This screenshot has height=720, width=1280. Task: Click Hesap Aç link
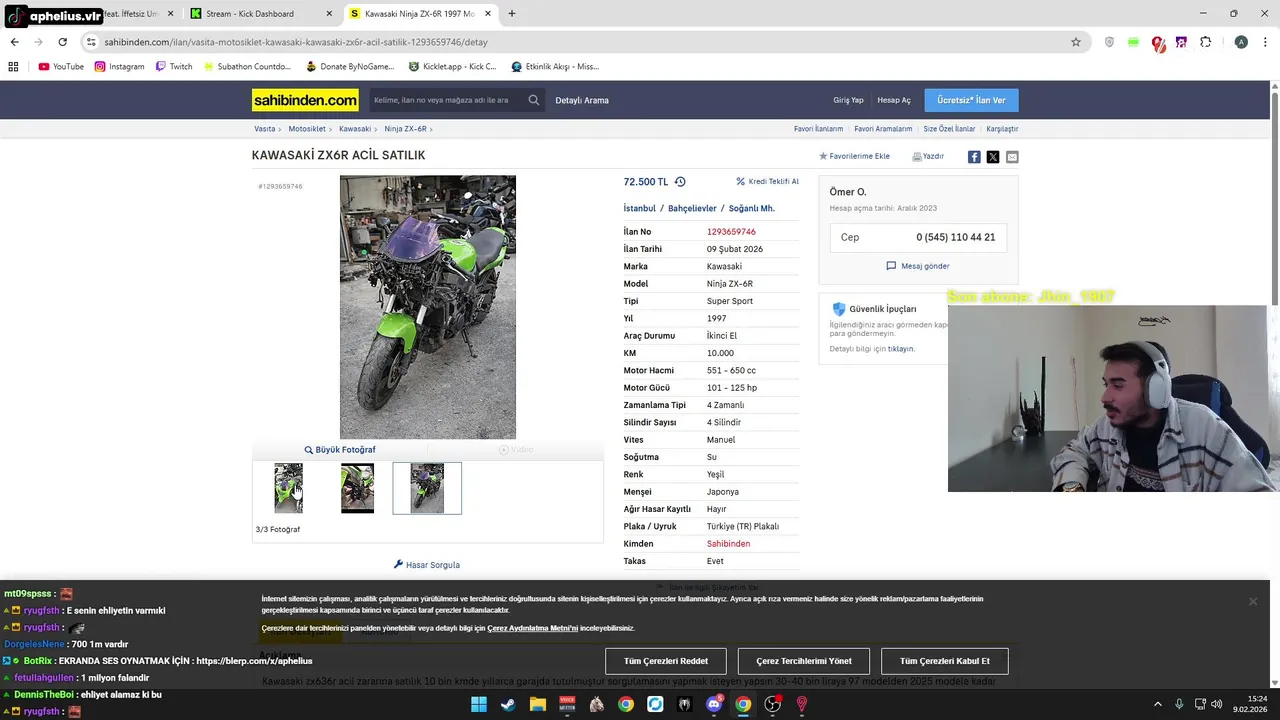click(894, 100)
